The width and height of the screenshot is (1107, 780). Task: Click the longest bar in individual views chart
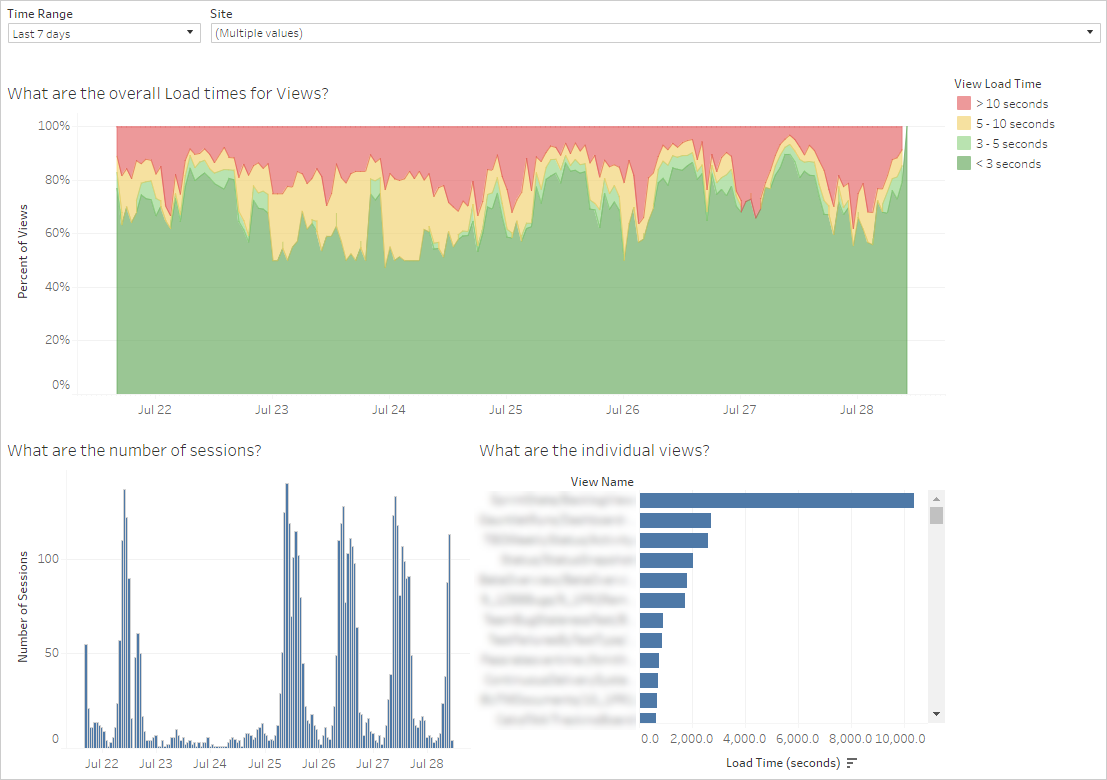pos(777,500)
